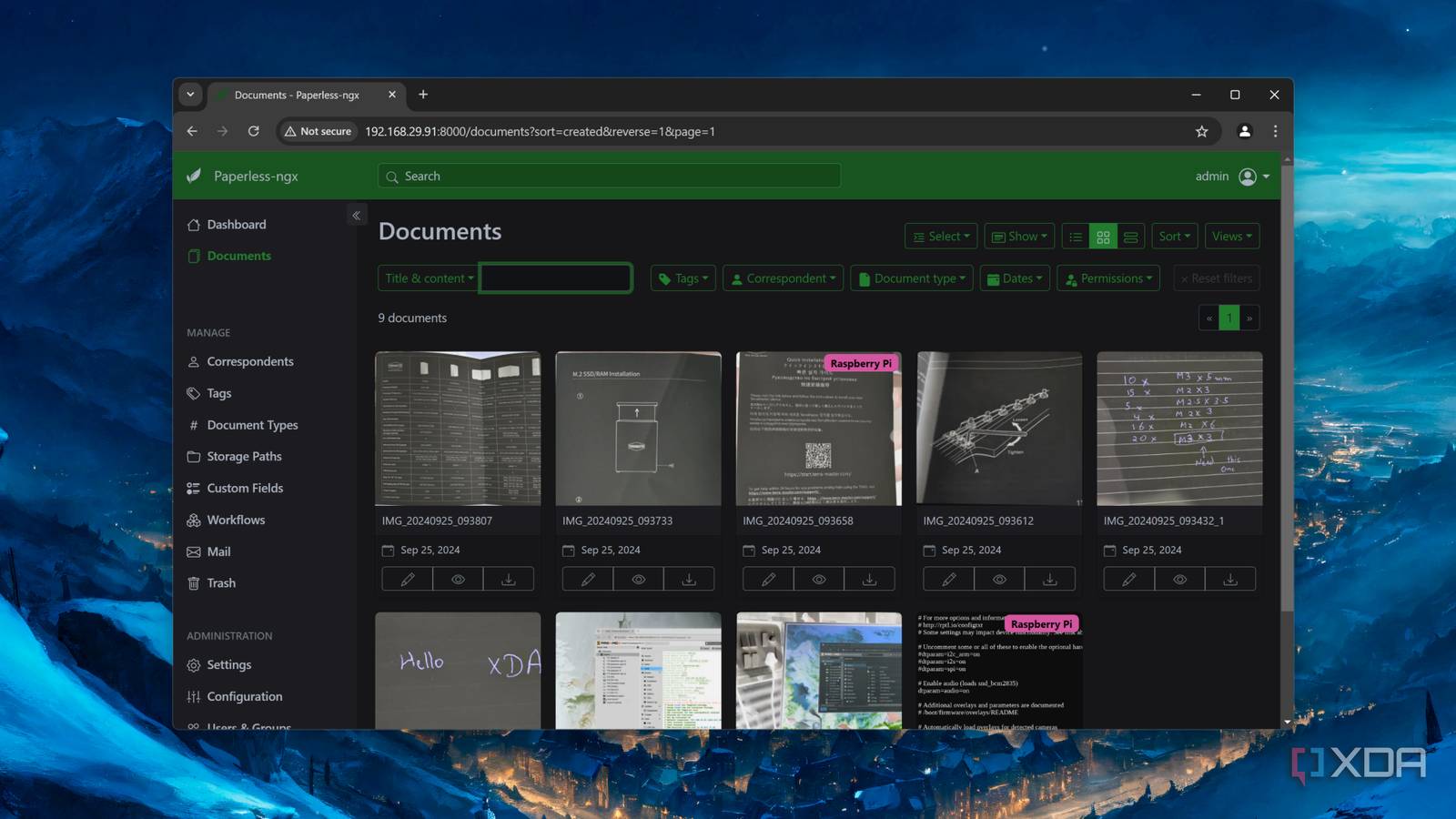Download IMG_20240925_093658 using its download icon
1456x819 pixels.
tap(869, 578)
